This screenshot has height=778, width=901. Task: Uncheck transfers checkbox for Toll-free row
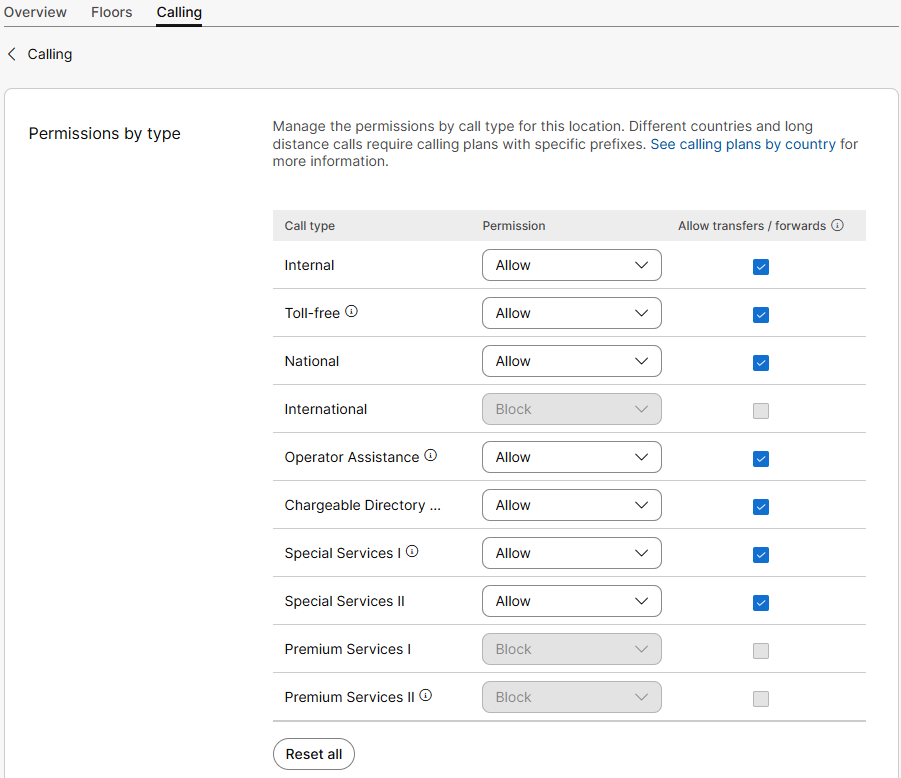click(761, 315)
